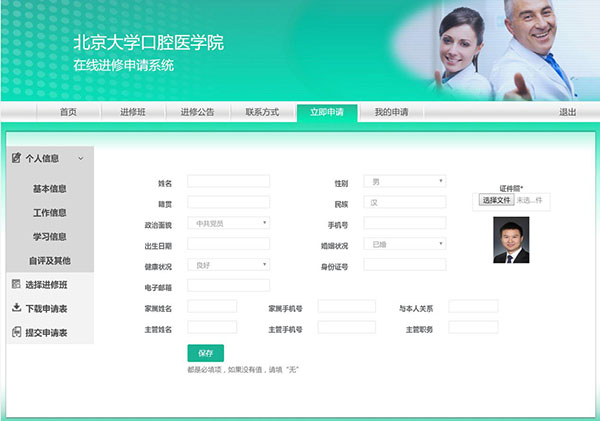Open the 健康状况 dropdown

tap(228, 265)
